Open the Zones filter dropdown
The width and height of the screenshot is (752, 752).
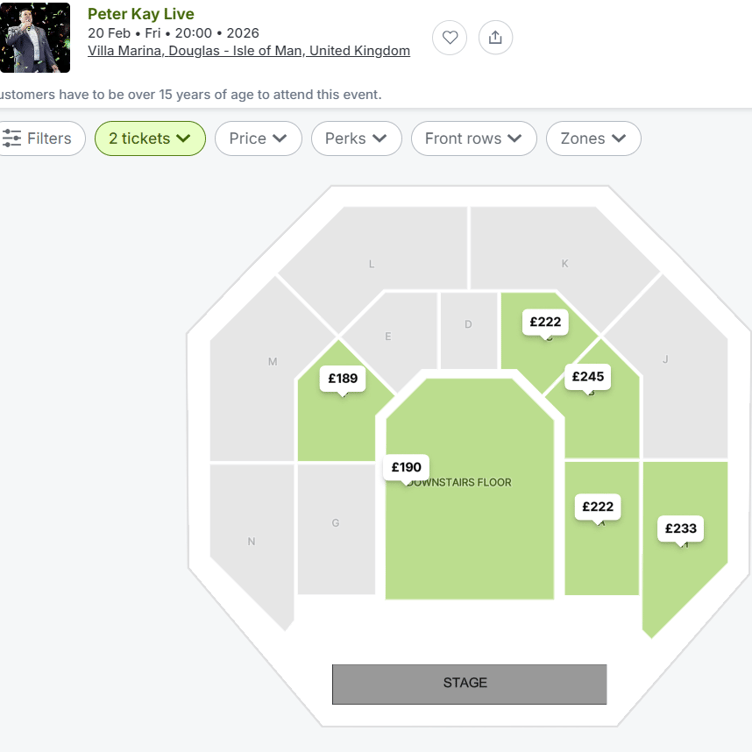(593, 138)
